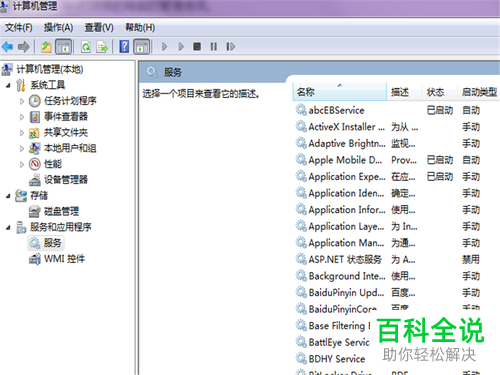Open the 帮助(H) menu

tap(140, 28)
